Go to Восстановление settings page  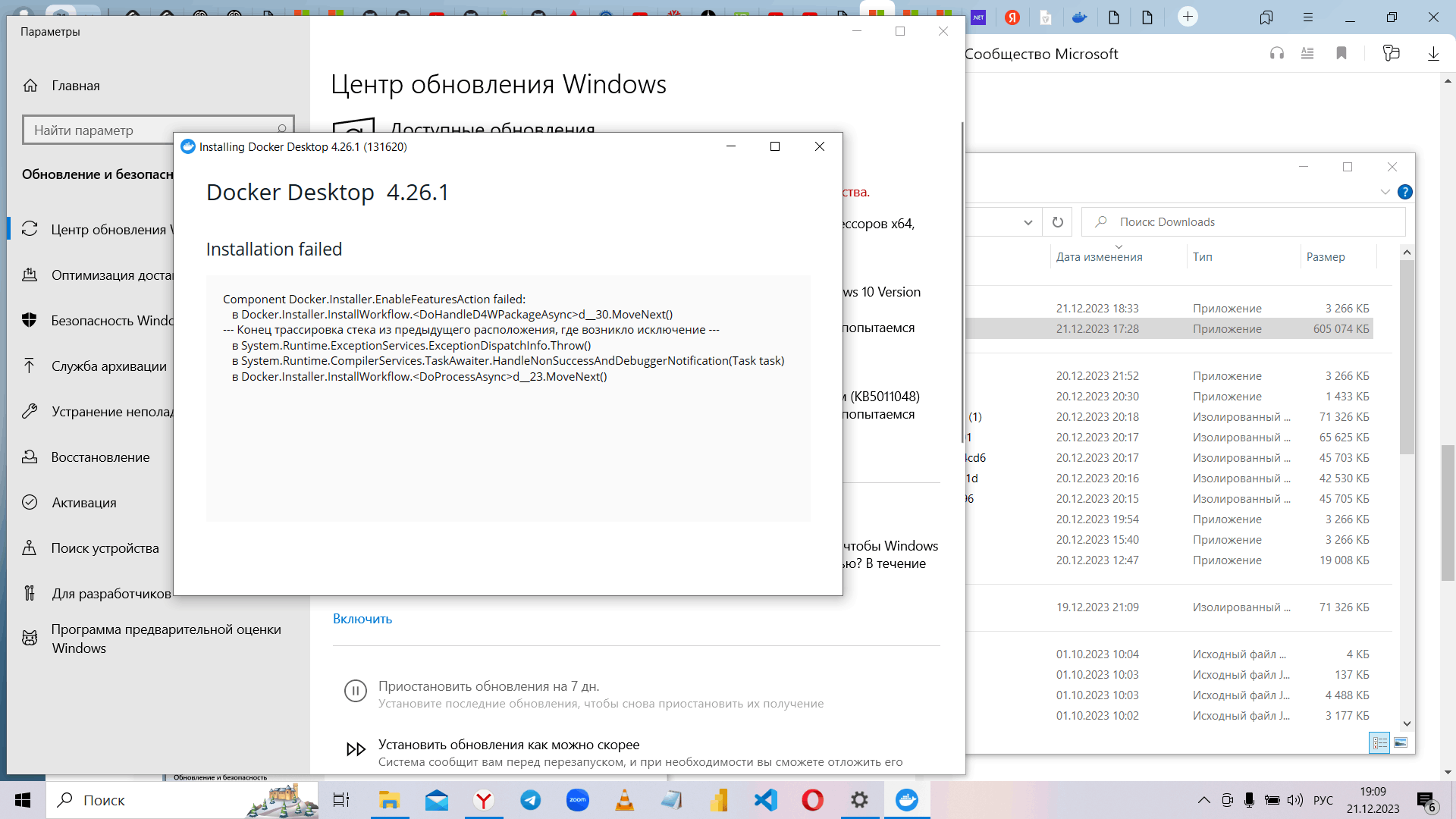pyautogui.click(x=86, y=457)
